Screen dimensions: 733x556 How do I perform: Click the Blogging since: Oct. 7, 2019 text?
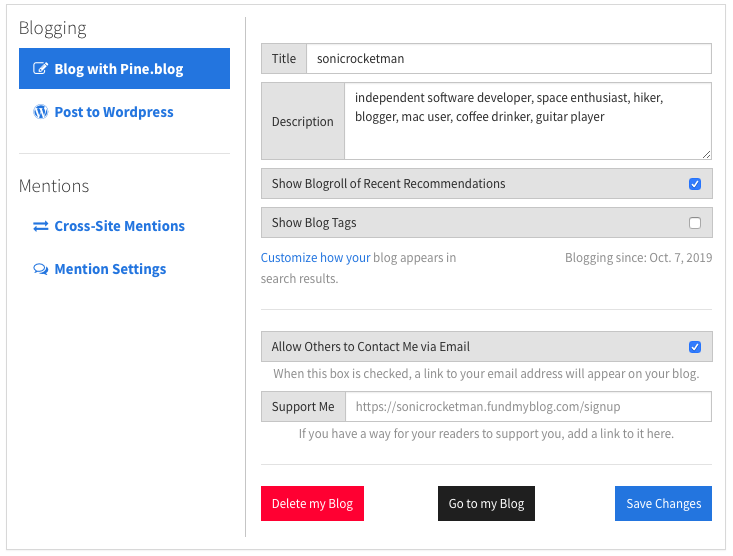tap(639, 258)
